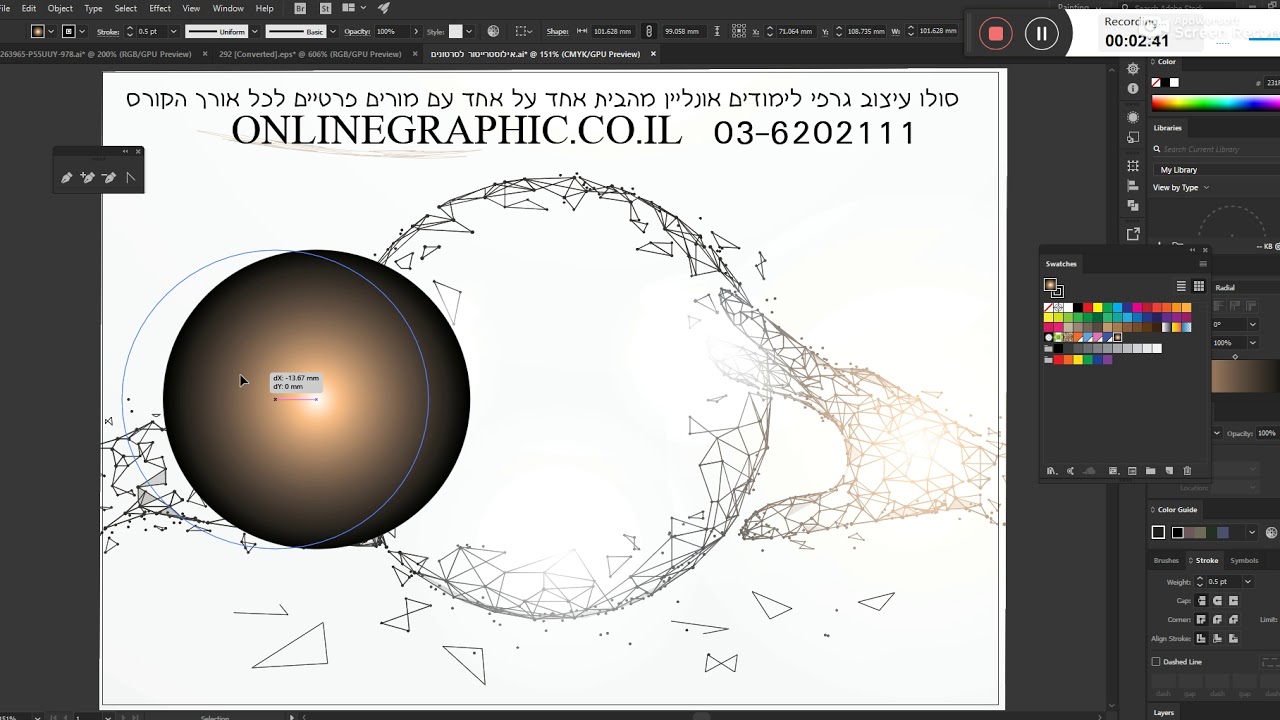
Task: Select the Butt Cap stroke option
Action: pyautogui.click(x=1201, y=601)
